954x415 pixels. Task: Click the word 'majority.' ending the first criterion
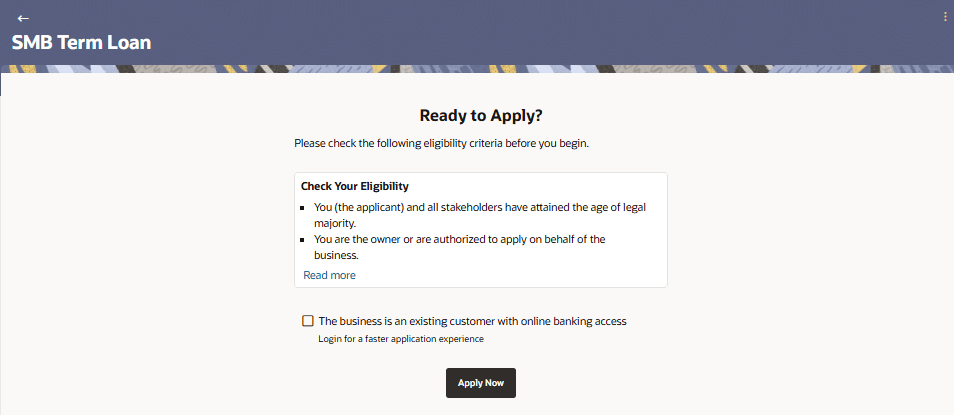335,224
